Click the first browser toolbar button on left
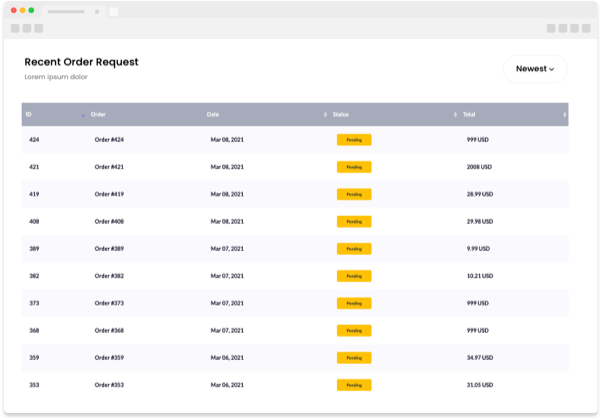This screenshot has height=420, width=602. pos(15,28)
